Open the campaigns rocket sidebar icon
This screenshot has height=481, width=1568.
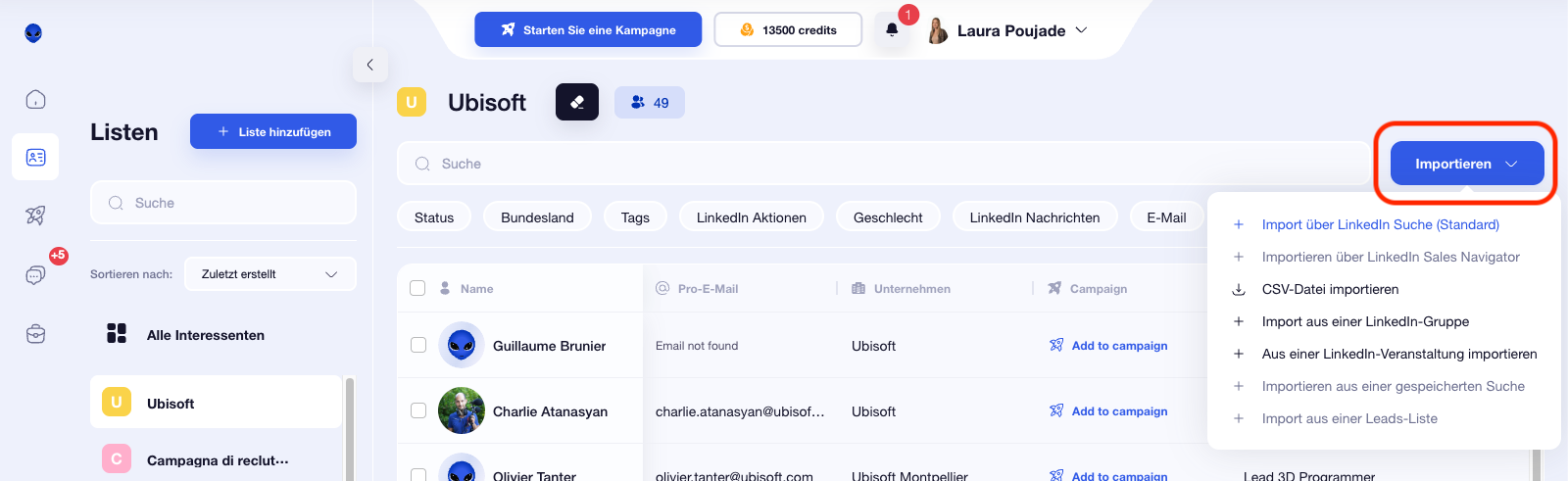[x=35, y=216]
